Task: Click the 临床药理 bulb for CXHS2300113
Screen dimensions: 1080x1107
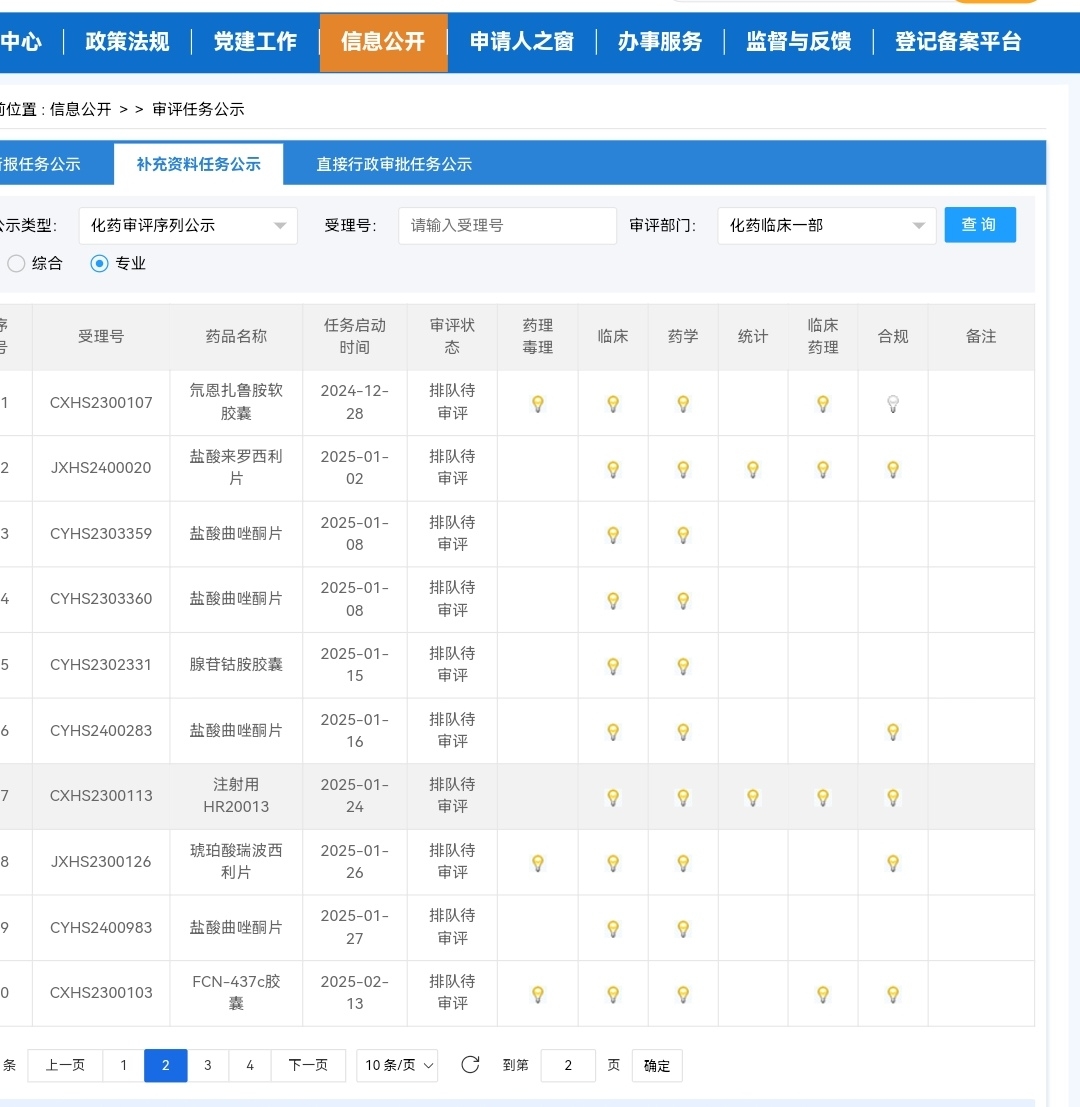Action: tap(823, 797)
